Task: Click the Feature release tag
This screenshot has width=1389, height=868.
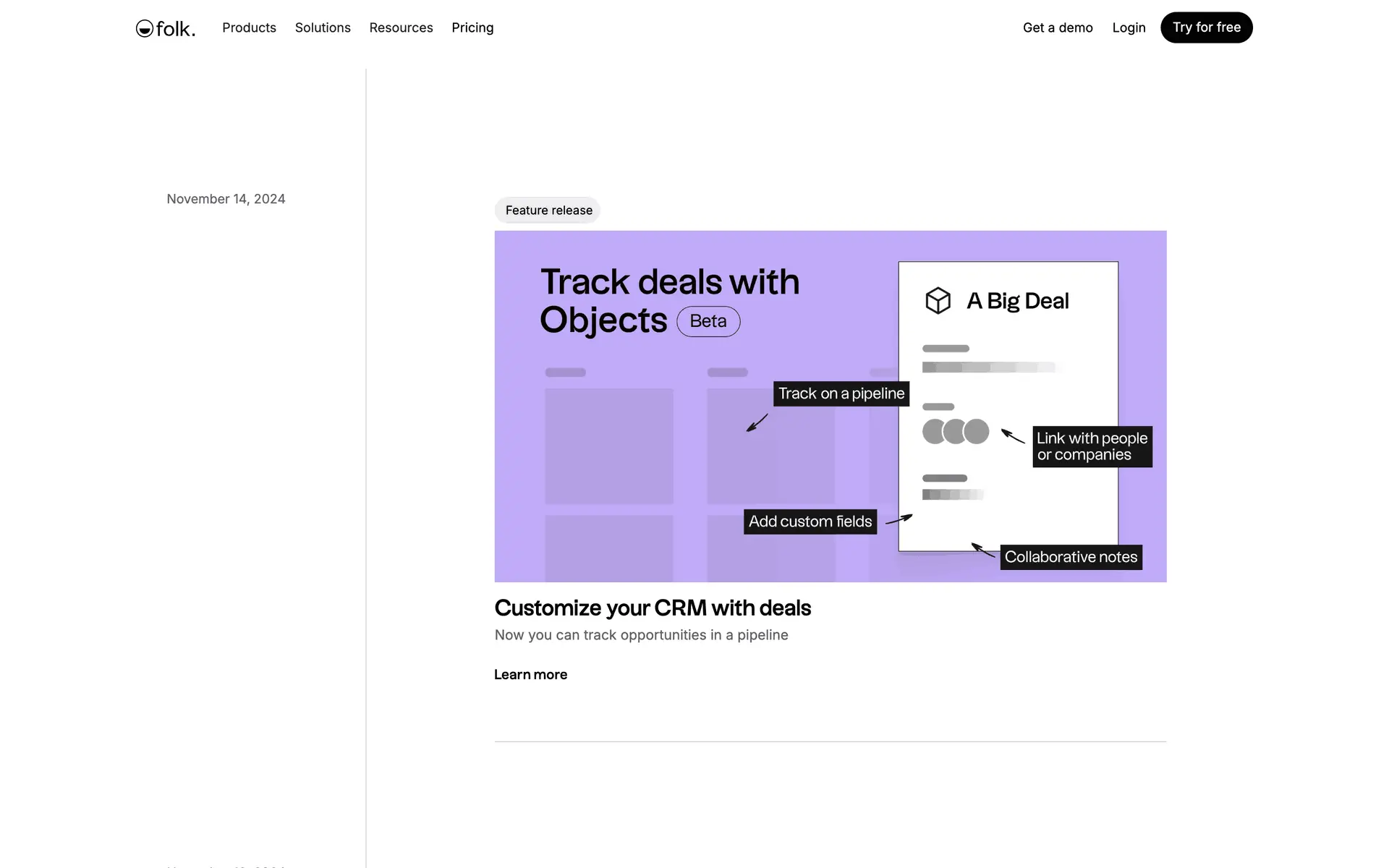Action: click(548, 210)
